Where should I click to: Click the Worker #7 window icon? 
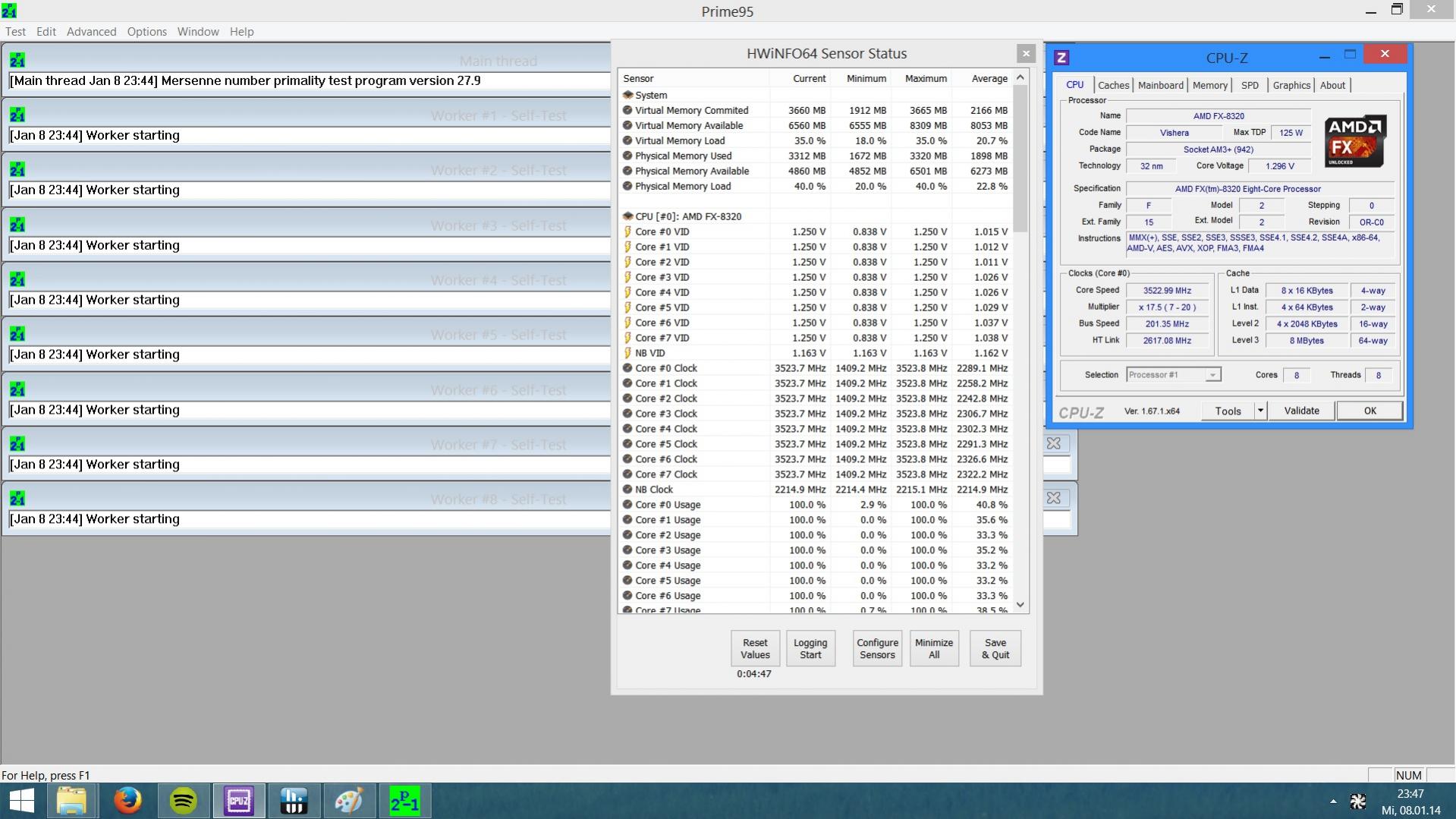click(x=17, y=444)
